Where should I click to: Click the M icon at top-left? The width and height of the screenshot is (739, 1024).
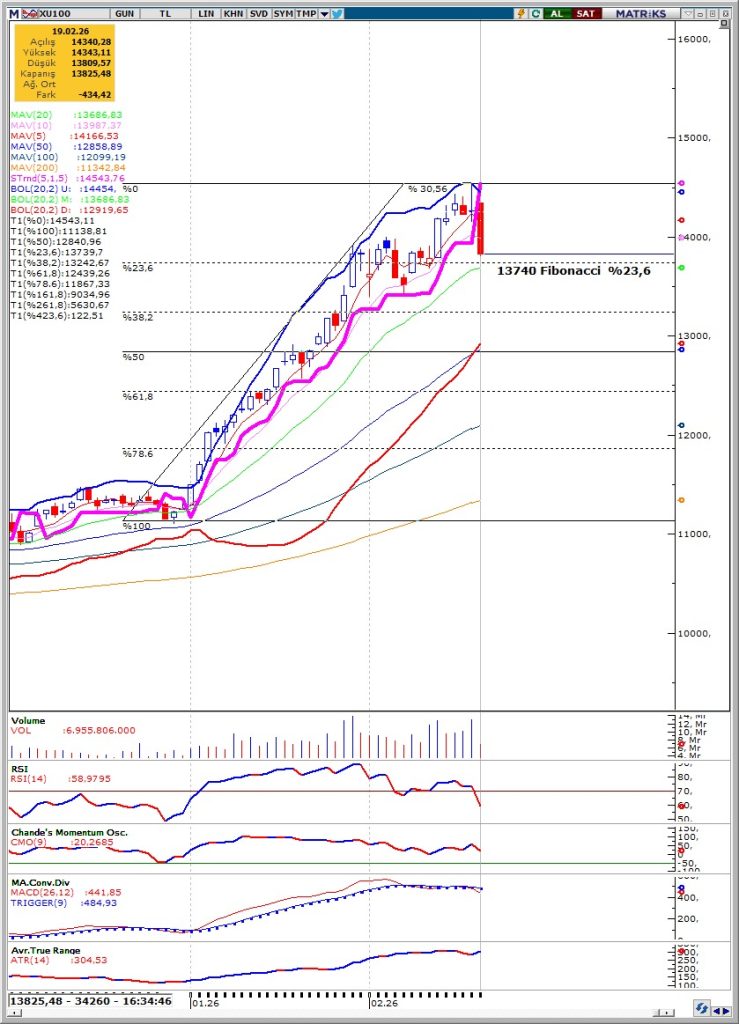click(13, 13)
